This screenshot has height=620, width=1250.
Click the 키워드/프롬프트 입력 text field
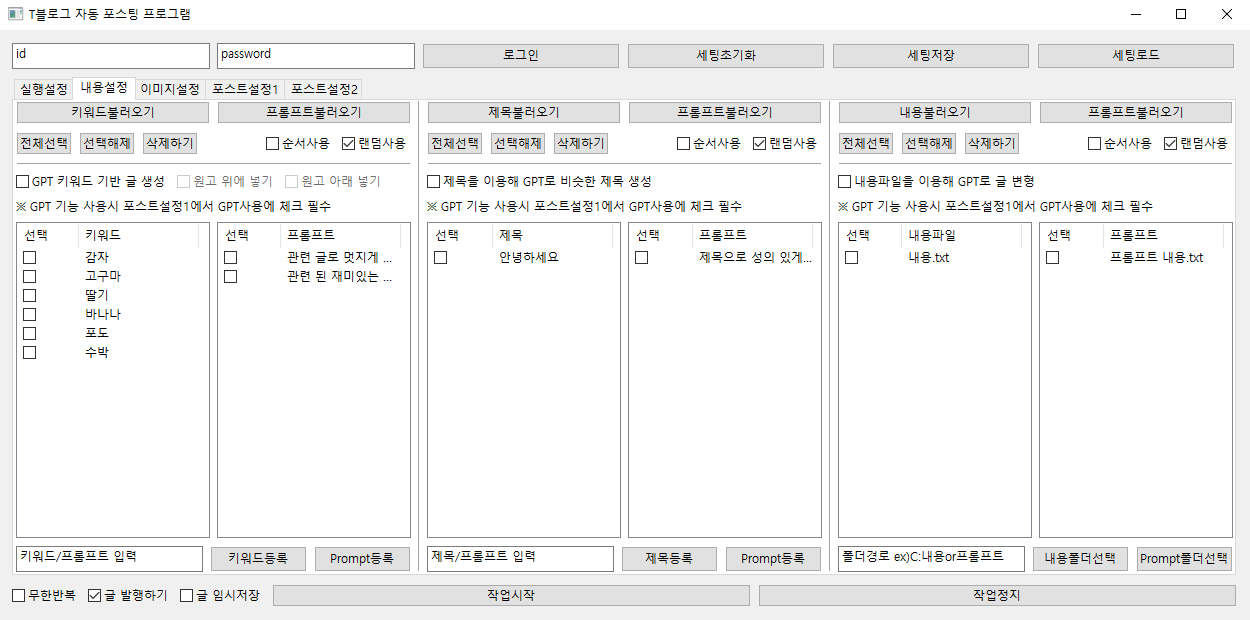[x=110, y=558]
